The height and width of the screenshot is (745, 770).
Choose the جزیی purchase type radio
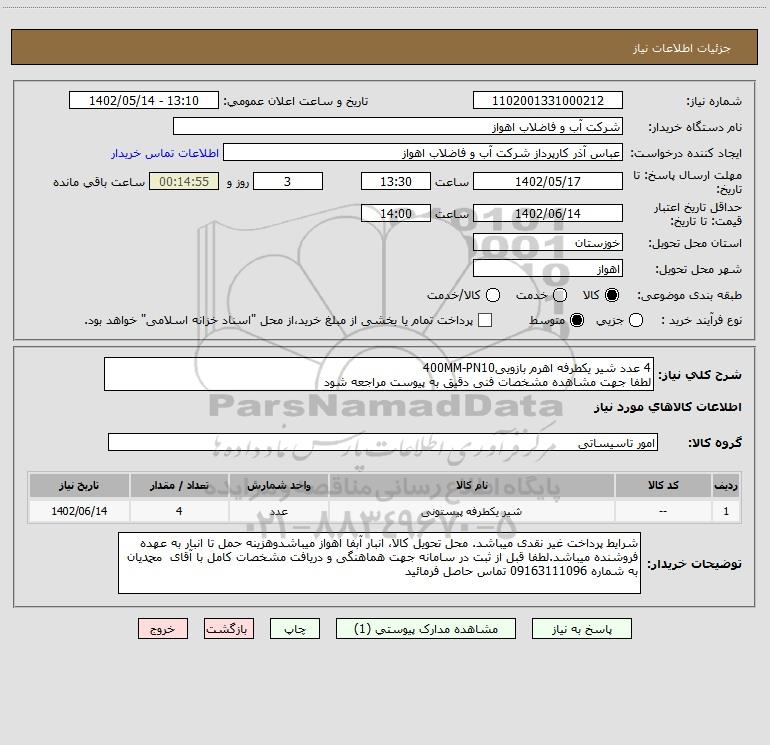636,320
